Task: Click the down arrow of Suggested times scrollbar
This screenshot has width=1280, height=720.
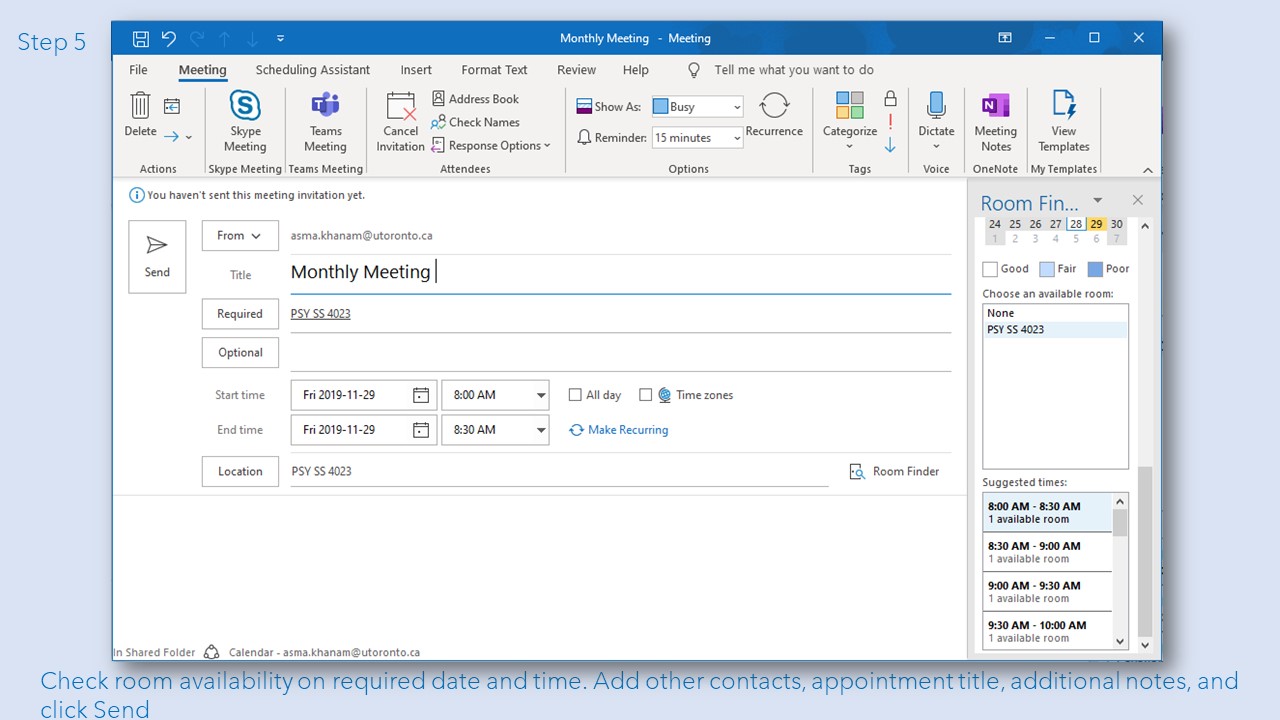Action: pos(1120,642)
